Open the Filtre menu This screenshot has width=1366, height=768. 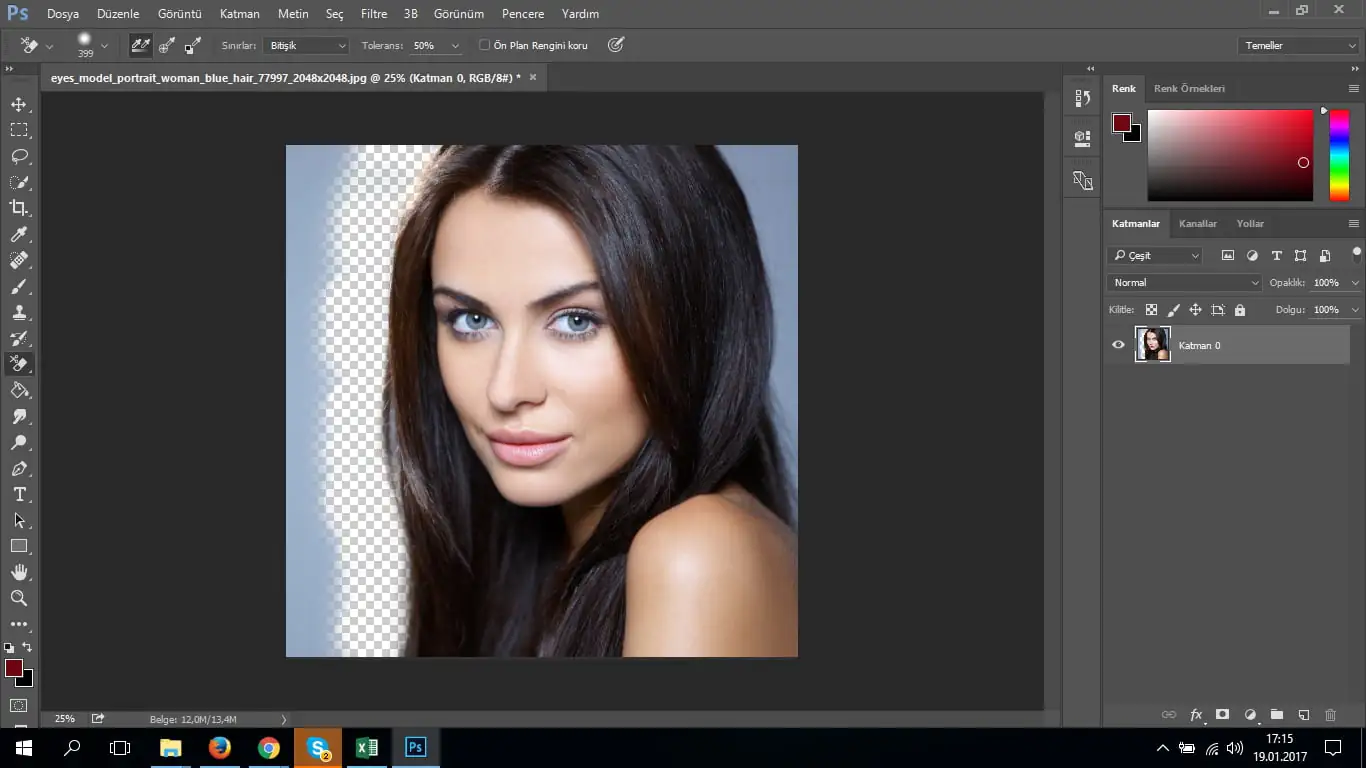374,14
